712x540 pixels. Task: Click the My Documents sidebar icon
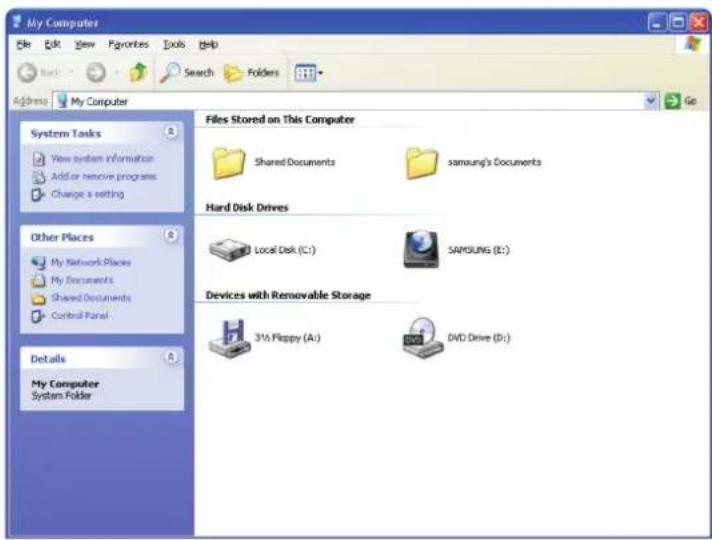(38, 280)
